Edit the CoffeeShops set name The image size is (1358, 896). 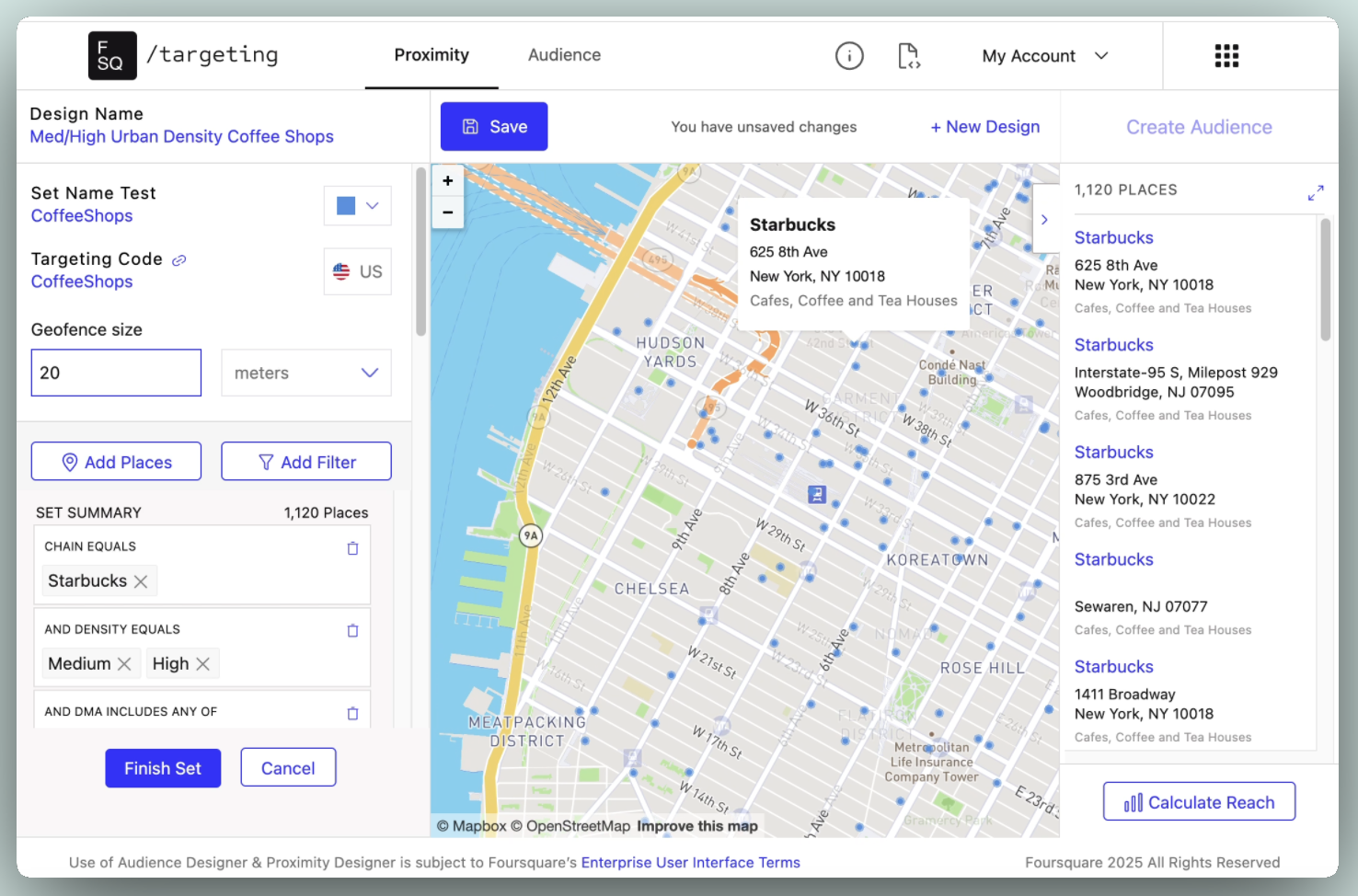(x=82, y=216)
